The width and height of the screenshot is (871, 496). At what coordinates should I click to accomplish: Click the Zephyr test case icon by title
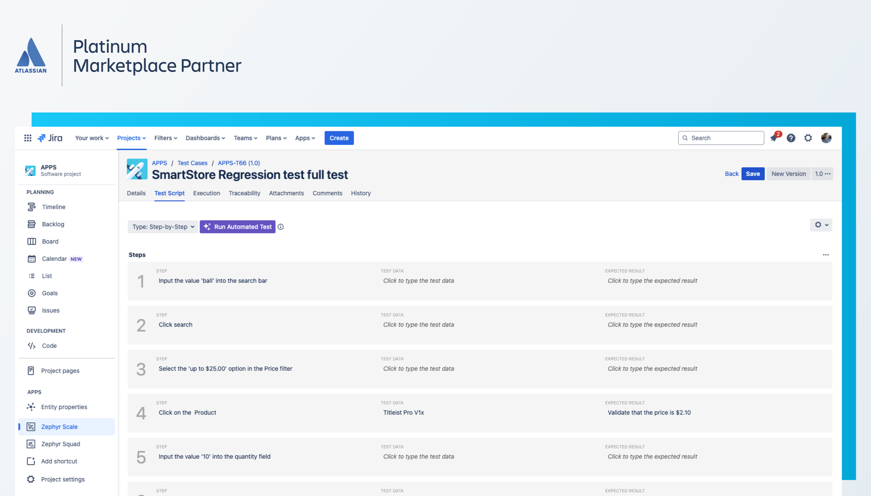point(137,169)
